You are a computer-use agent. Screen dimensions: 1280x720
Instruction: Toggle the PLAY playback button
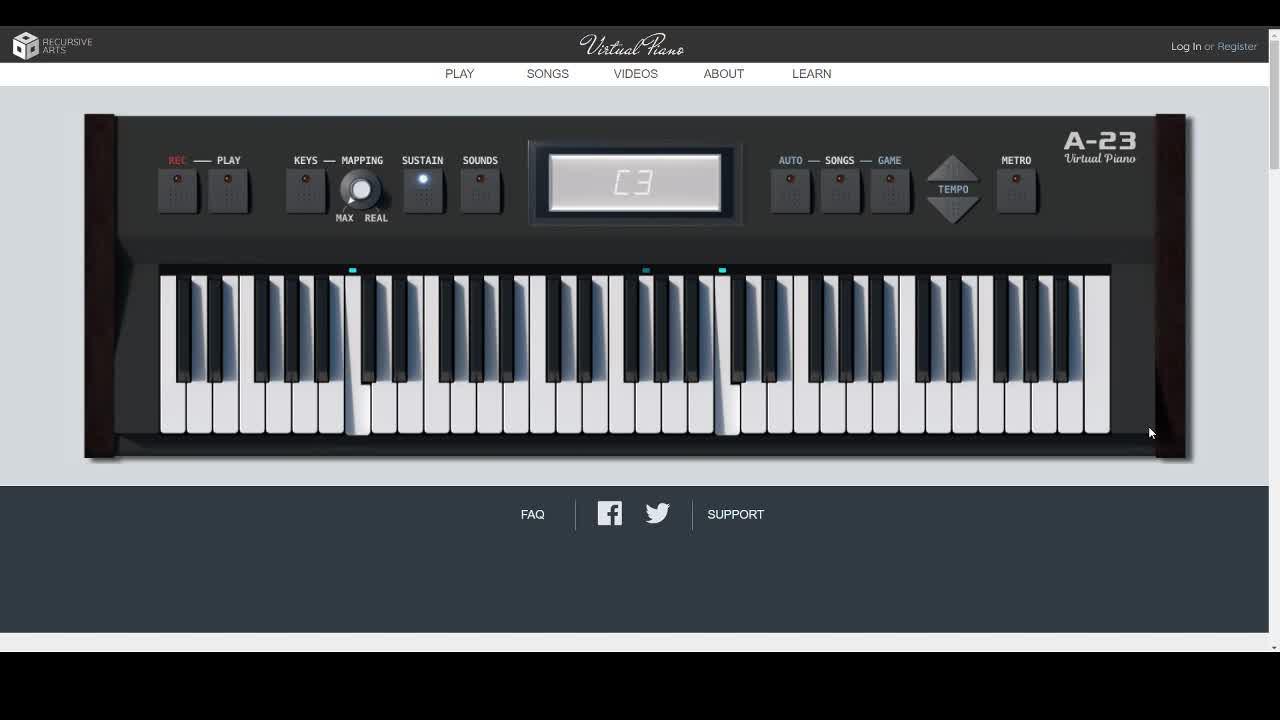pyautogui.click(x=228, y=190)
